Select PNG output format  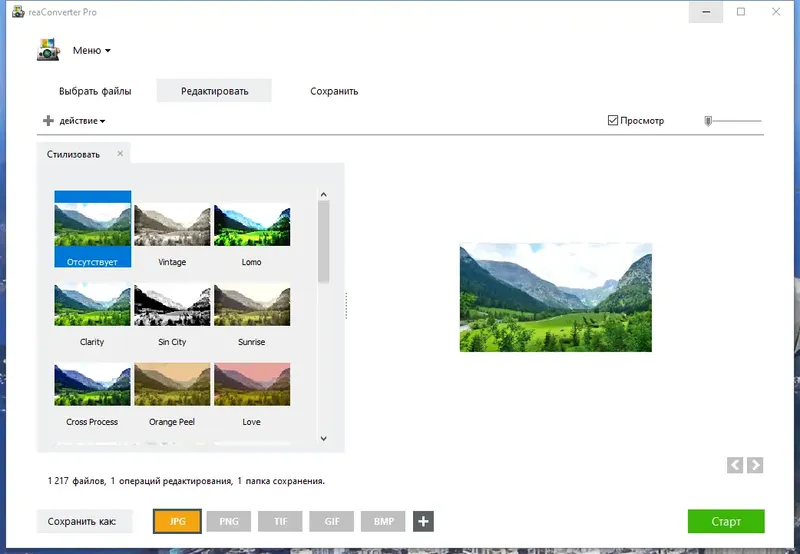click(x=229, y=521)
